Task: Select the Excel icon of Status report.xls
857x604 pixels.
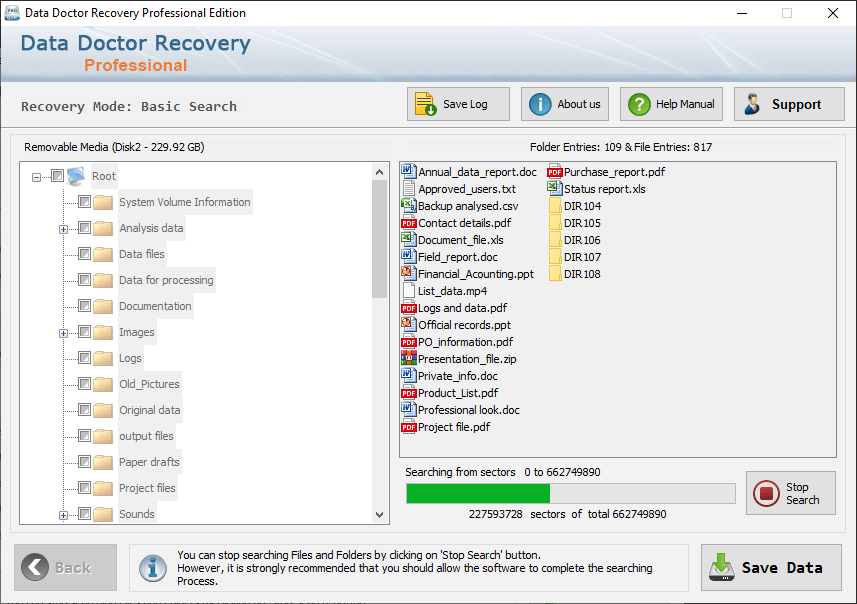Action: (x=555, y=189)
